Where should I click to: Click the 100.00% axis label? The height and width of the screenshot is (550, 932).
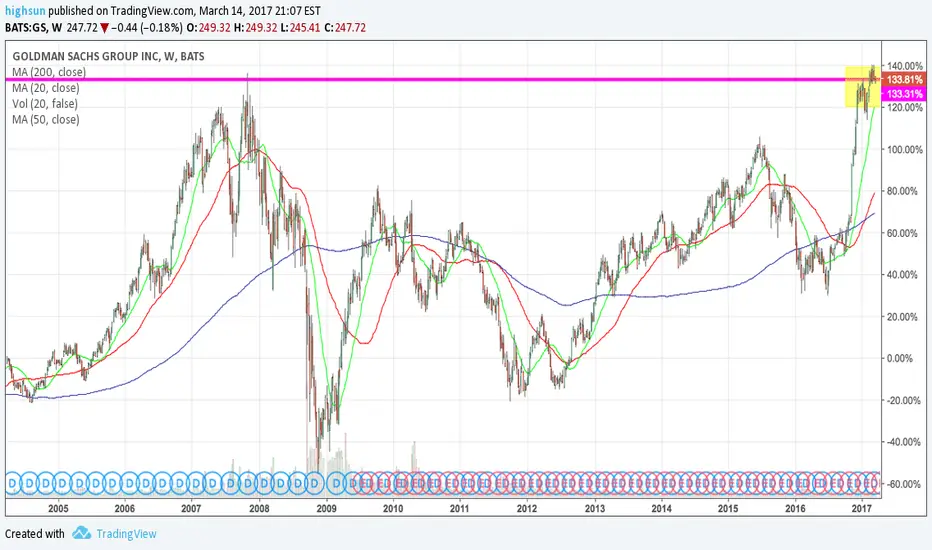click(x=905, y=149)
